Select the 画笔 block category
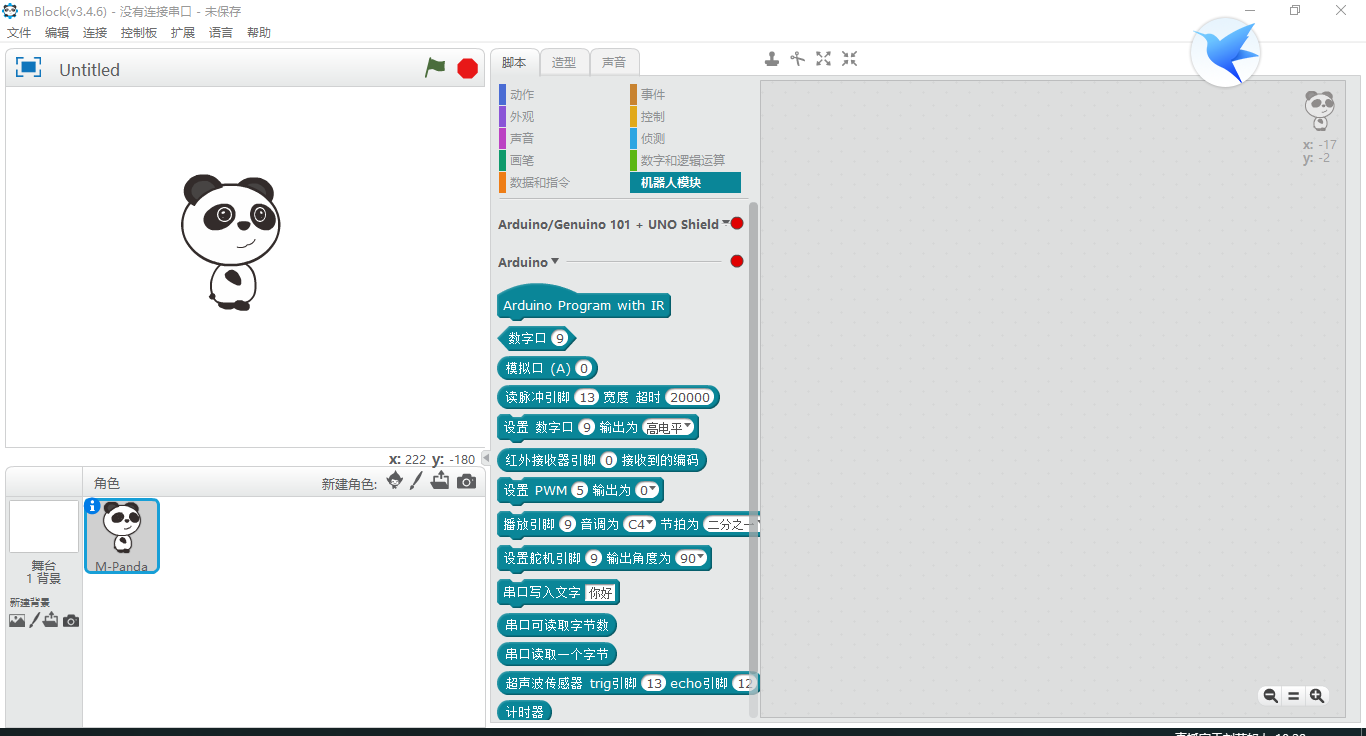This screenshot has height=736, width=1366. coord(521,161)
